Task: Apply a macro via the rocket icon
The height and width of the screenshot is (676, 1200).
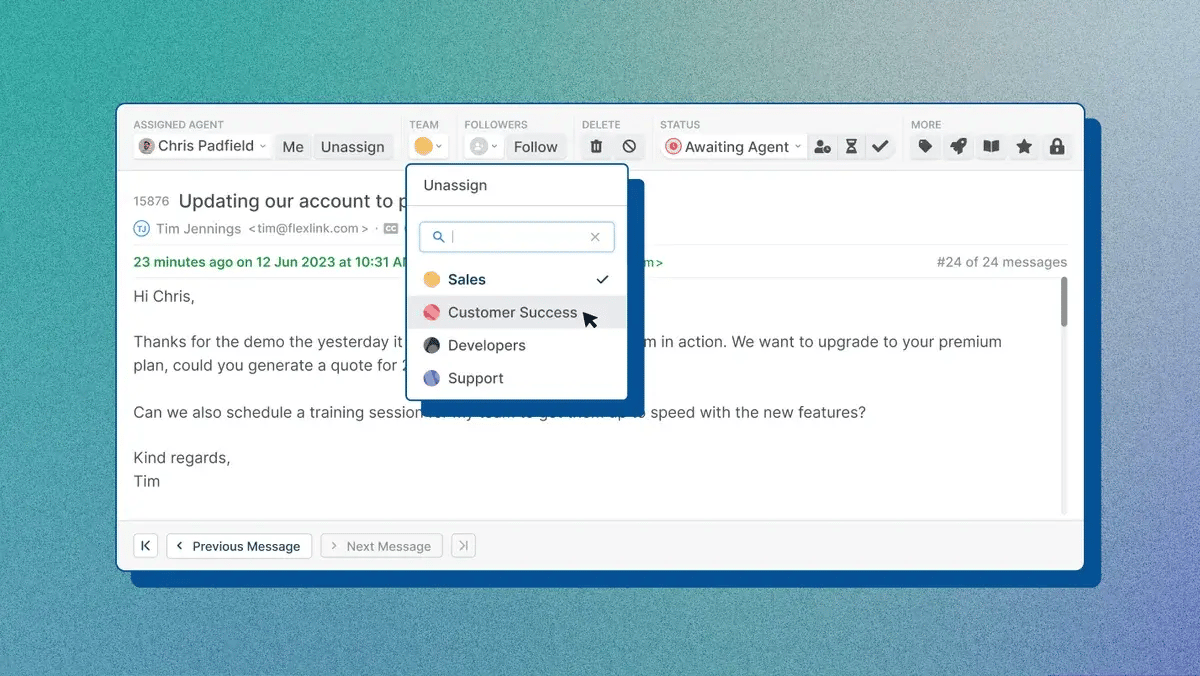Action: point(957,146)
